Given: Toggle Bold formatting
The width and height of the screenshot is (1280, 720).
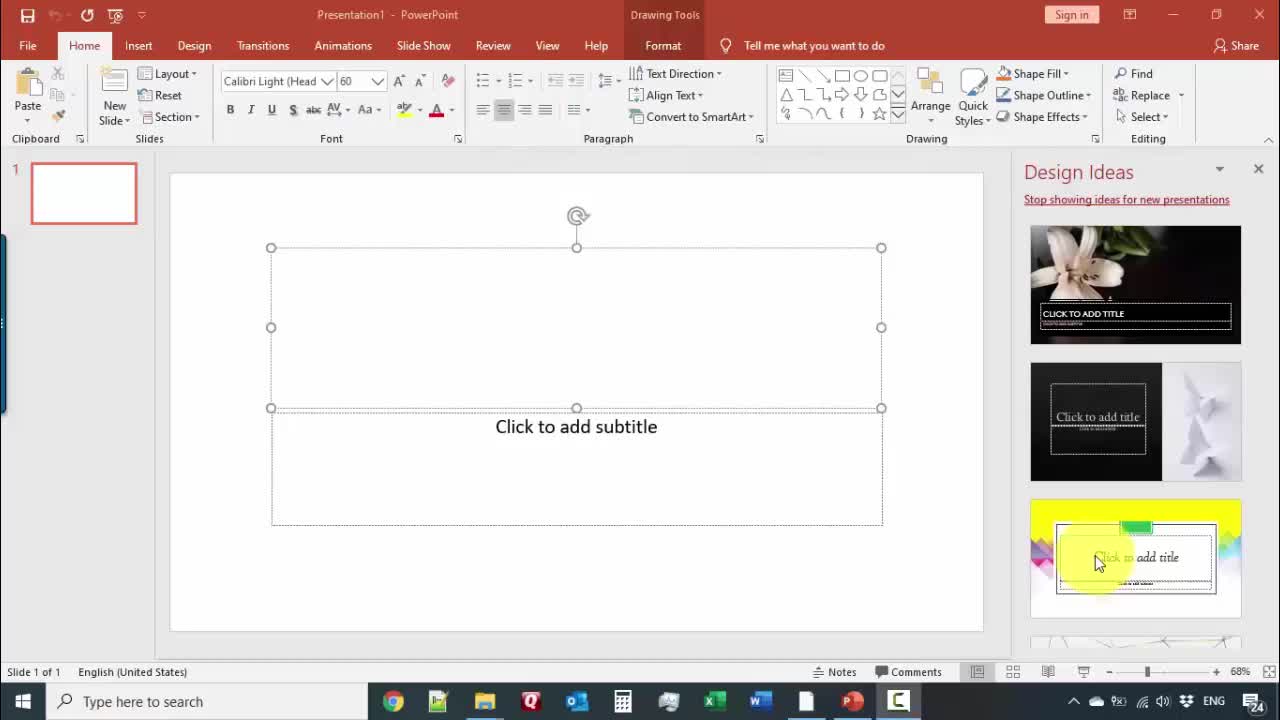Looking at the screenshot, I should click(230, 110).
